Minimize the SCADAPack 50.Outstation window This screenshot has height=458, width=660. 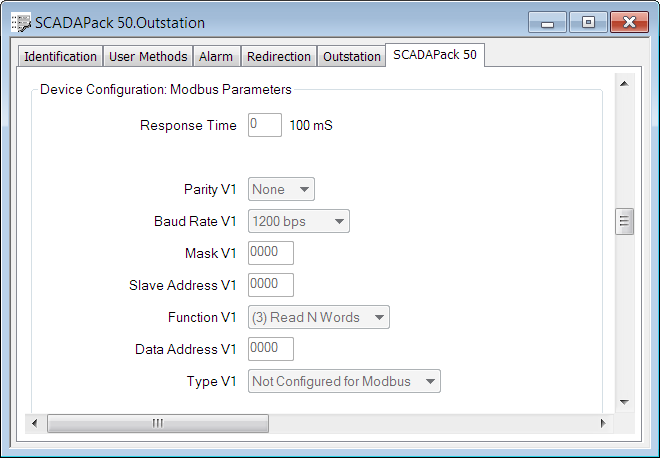[x=547, y=22]
